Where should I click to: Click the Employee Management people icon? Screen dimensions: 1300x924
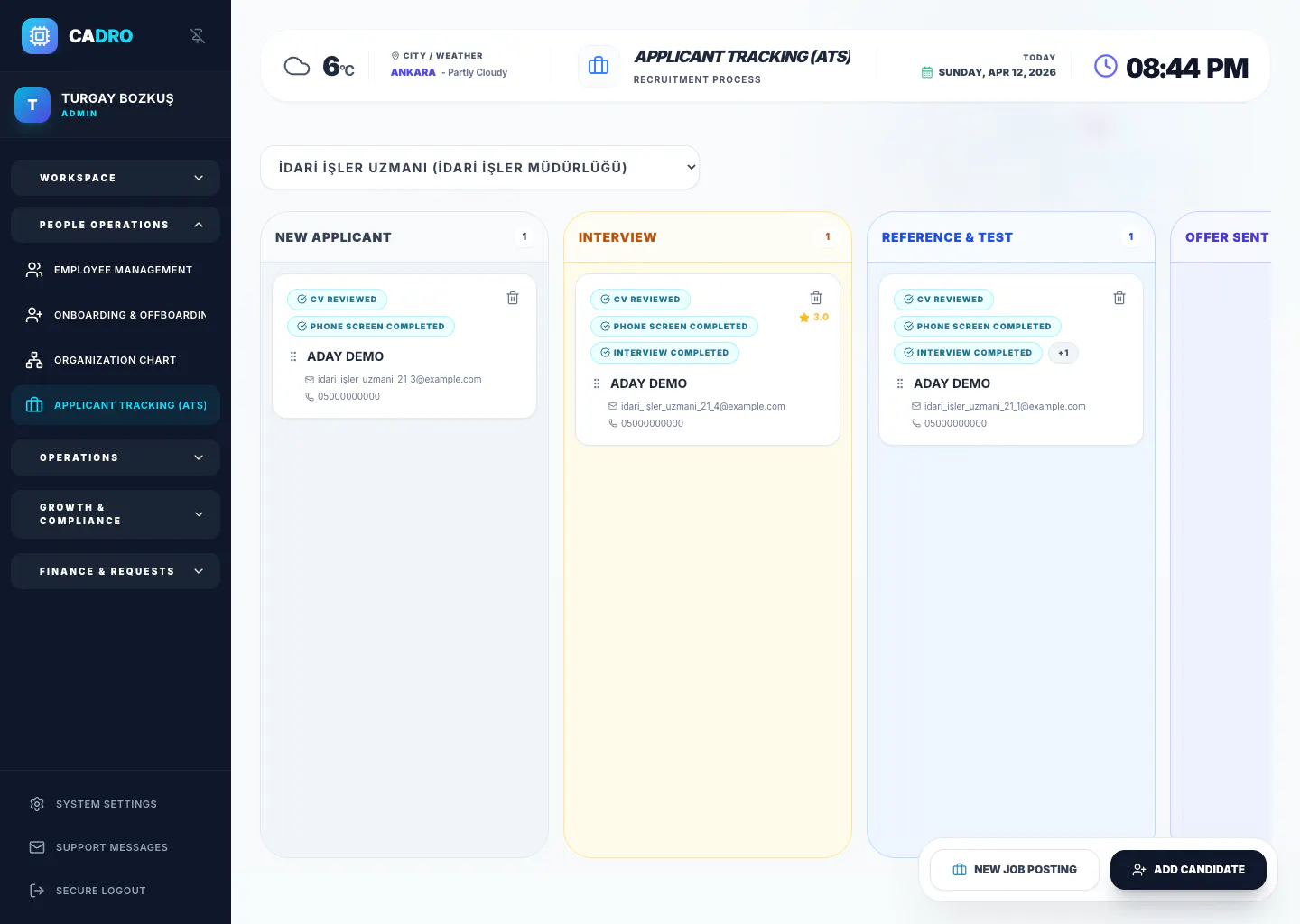coord(34,270)
